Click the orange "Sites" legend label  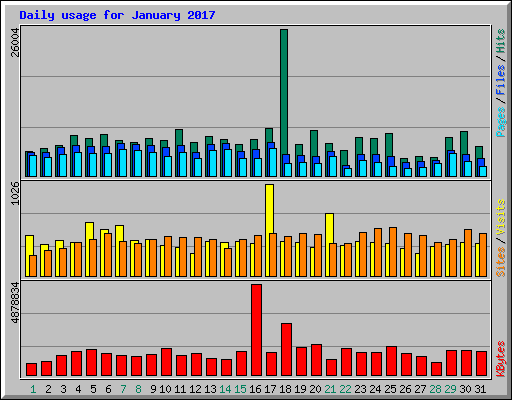(x=501, y=262)
